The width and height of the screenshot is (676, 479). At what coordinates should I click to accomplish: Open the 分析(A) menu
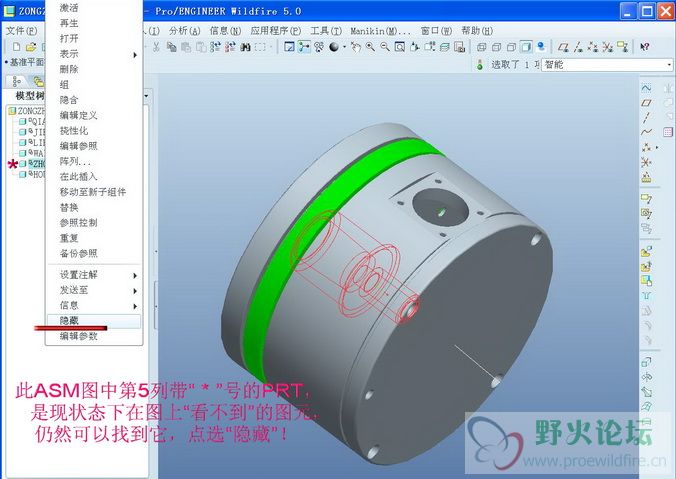pyautogui.click(x=185, y=31)
